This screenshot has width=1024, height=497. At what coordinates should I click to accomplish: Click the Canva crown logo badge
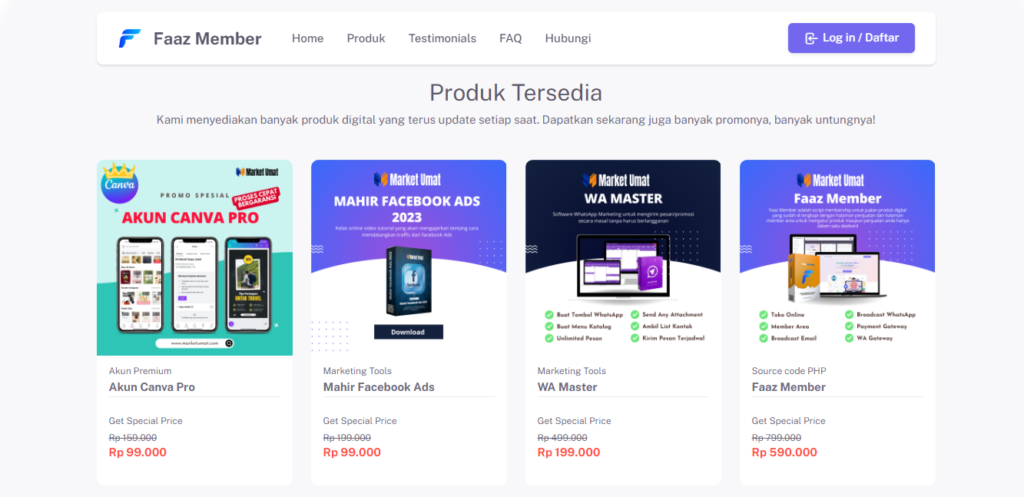[x=120, y=184]
